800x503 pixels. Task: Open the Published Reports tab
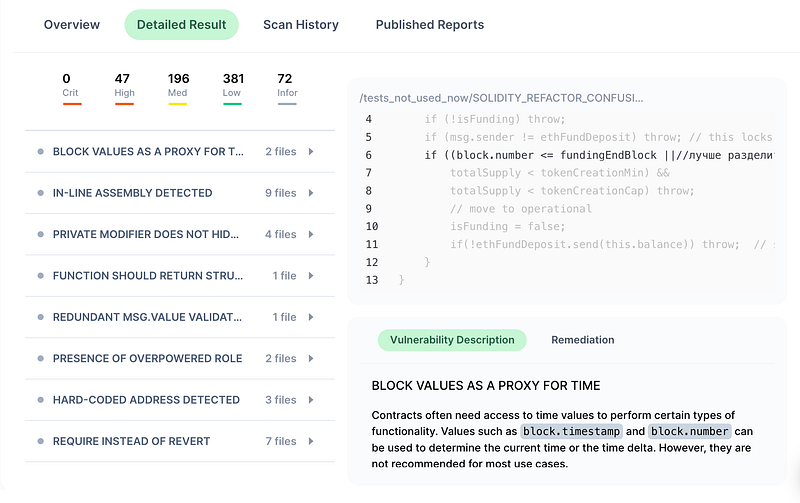429,25
